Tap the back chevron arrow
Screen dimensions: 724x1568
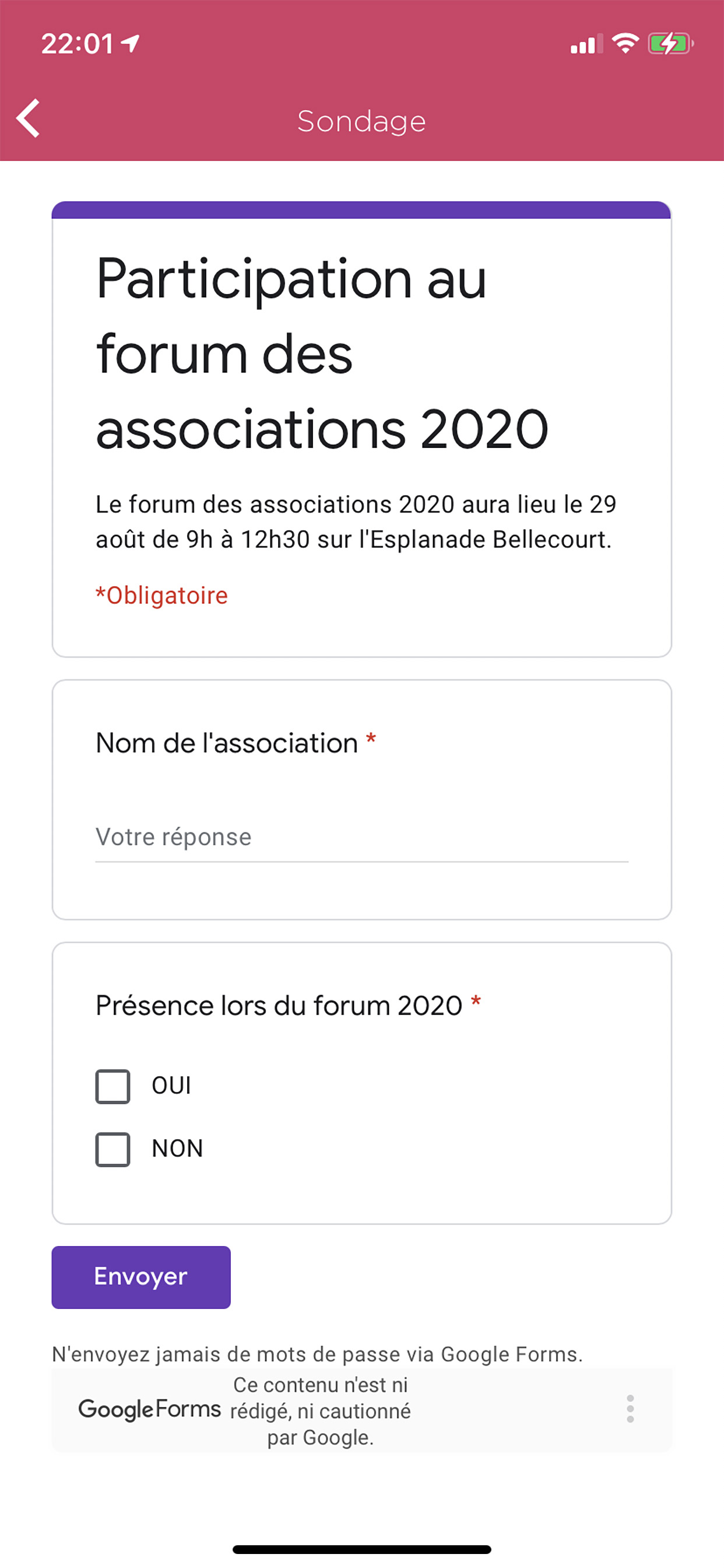(x=28, y=118)
